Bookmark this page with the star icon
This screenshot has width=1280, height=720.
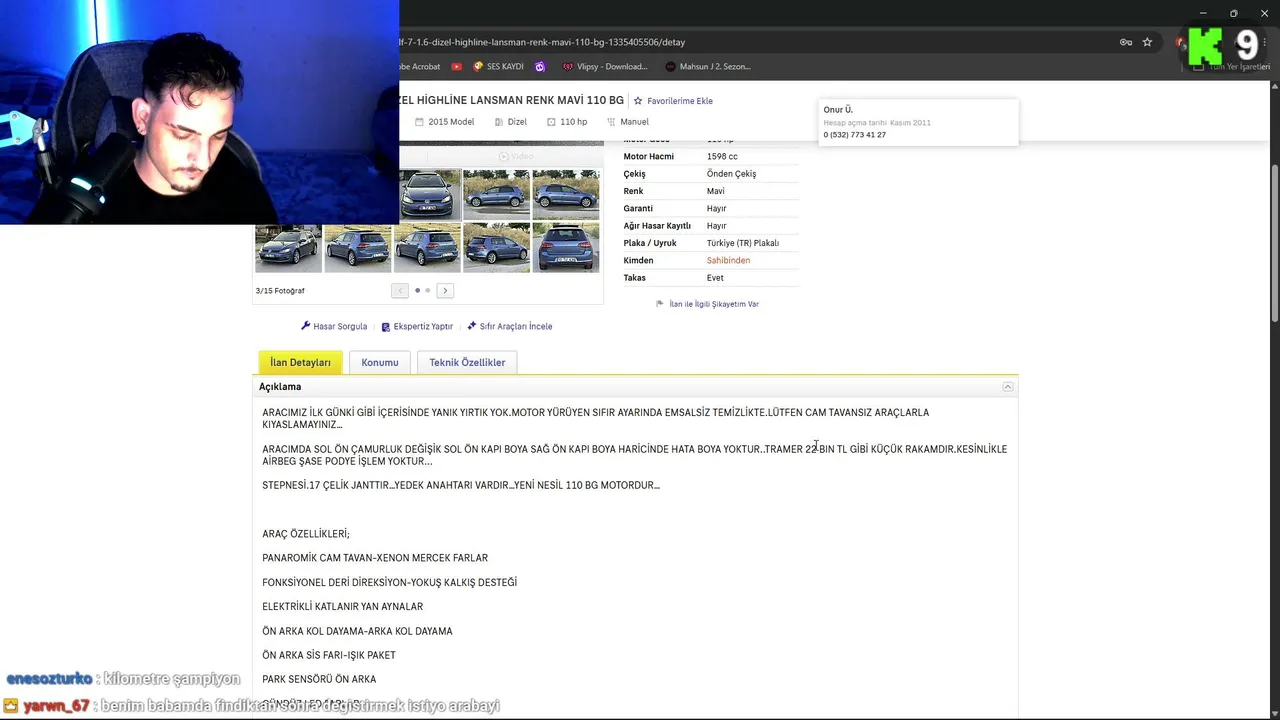[x=1147, y=42]
